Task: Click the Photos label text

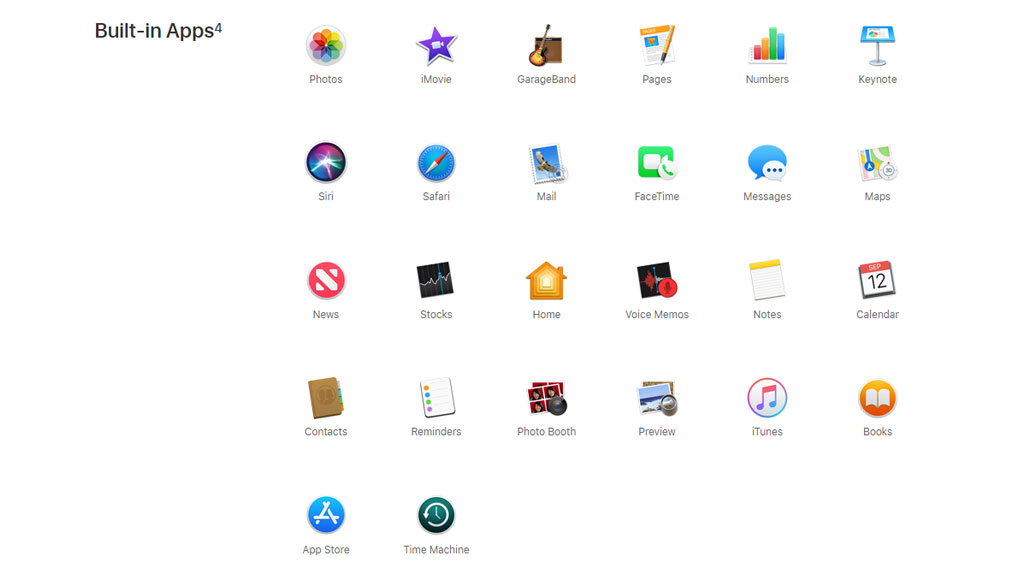Action: (x=326, y=79)
